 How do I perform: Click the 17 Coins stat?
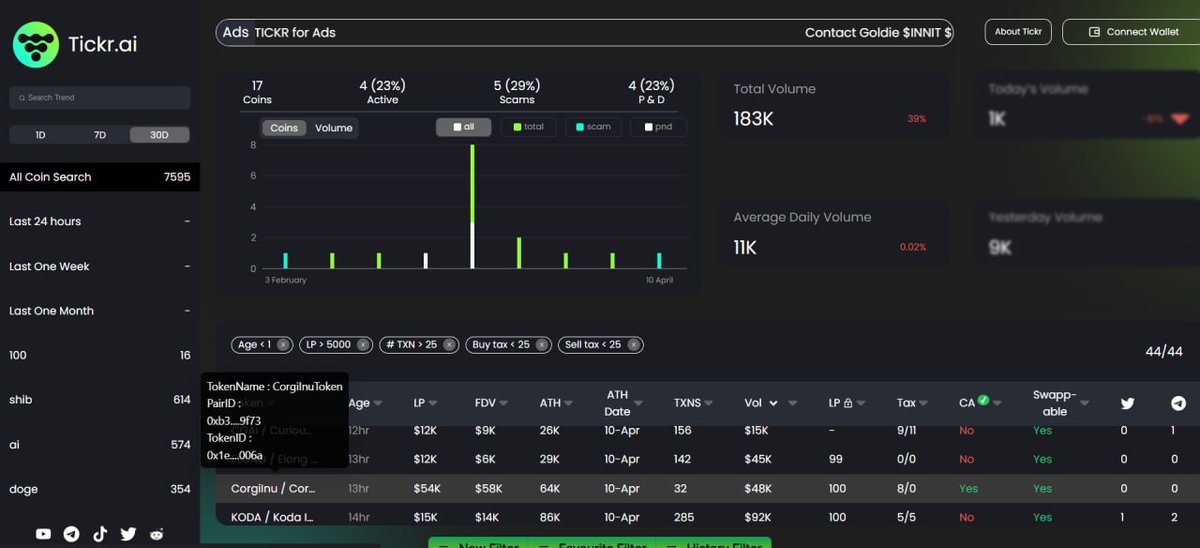pos(257,92)
